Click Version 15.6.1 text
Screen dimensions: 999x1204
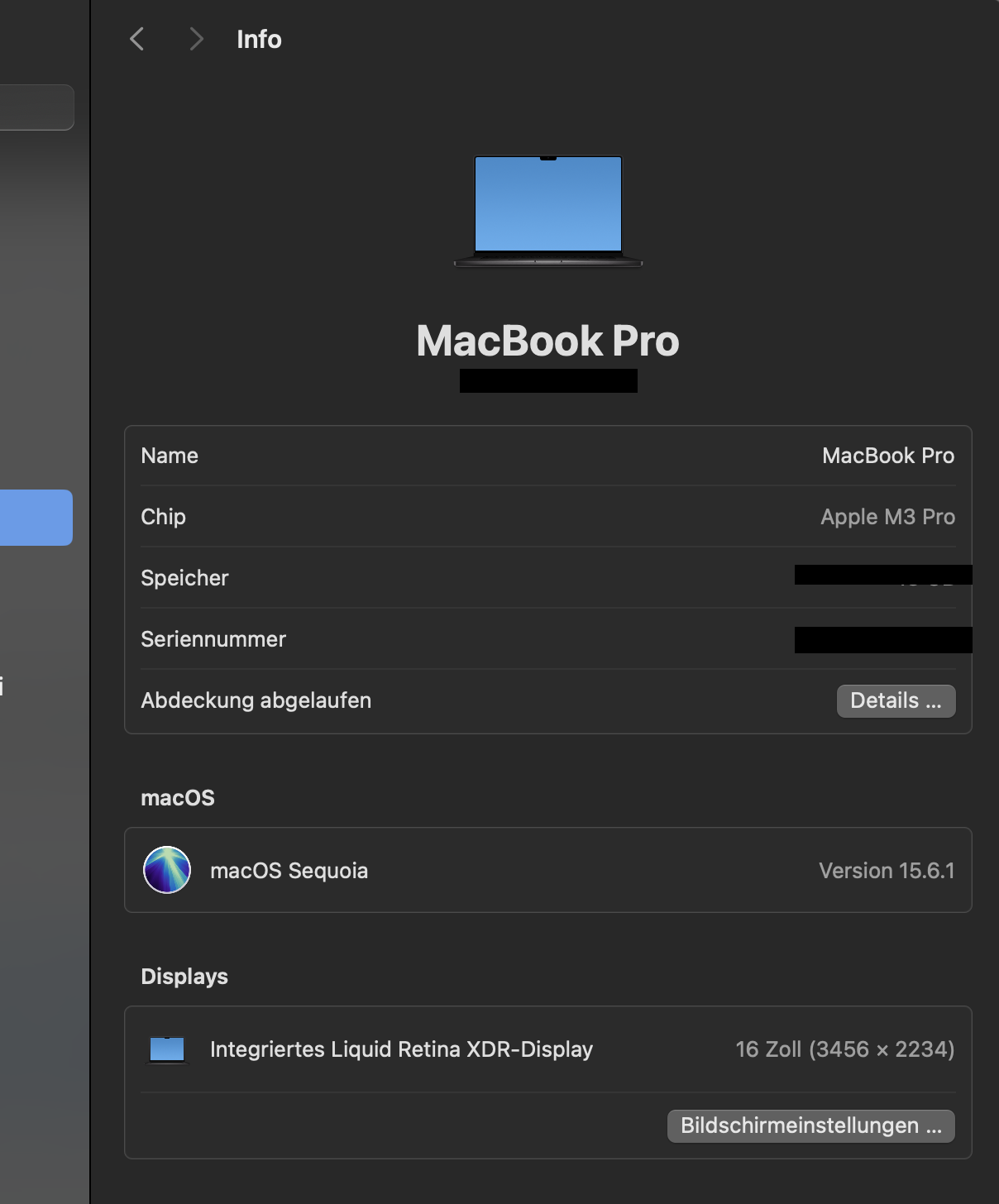click(887, 871)
